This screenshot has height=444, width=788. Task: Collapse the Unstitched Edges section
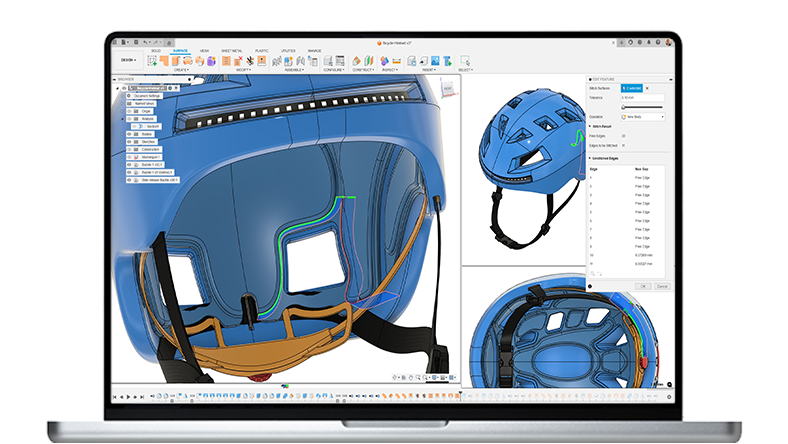[x=590, y=158]
